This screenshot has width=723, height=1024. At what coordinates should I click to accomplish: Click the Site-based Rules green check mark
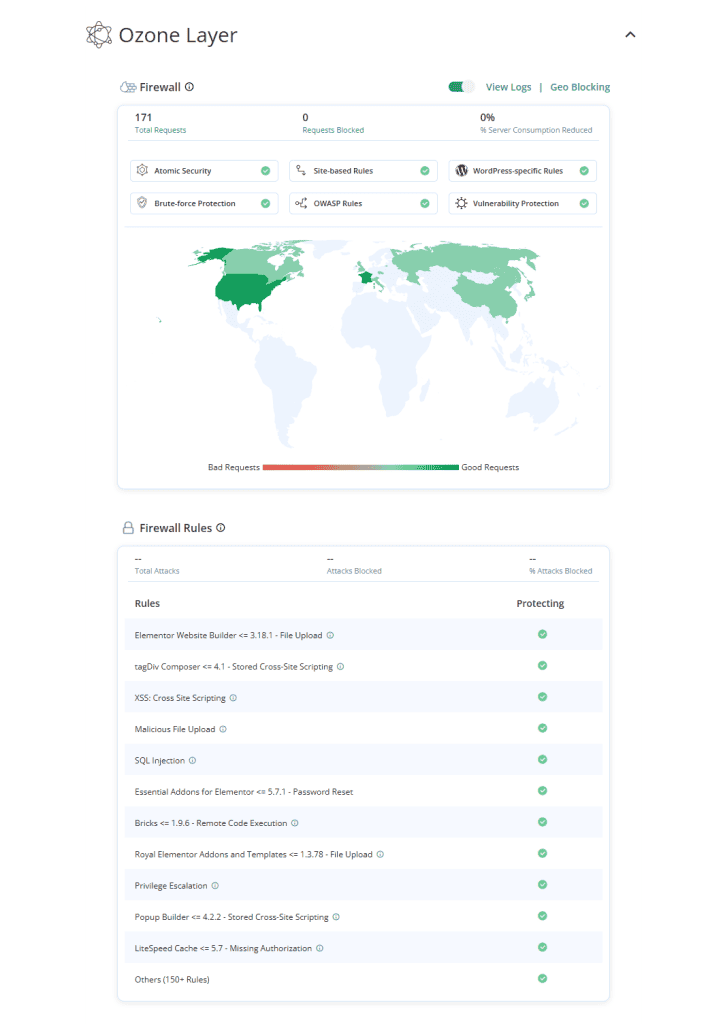click(x=425, y=170)
